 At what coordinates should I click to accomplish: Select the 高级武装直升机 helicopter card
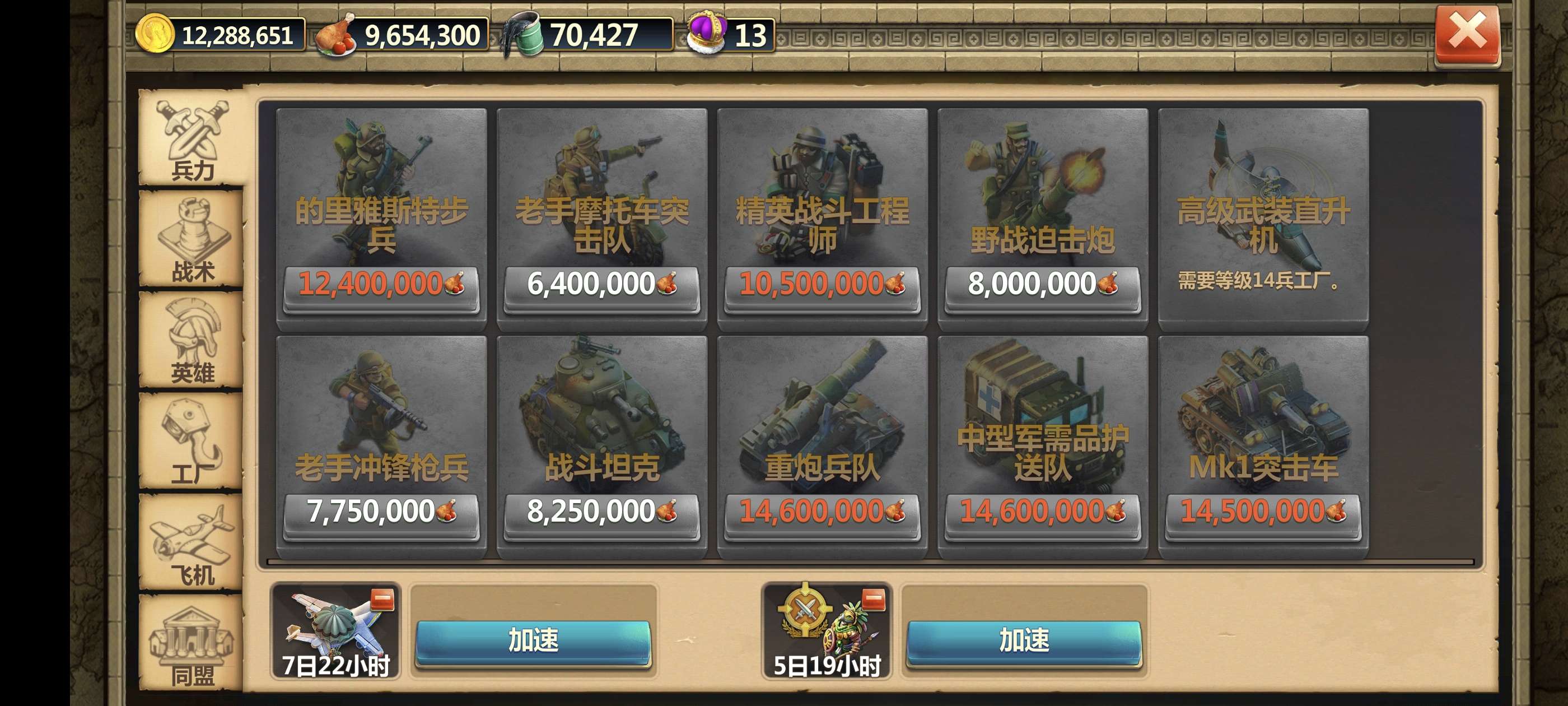(x=1263, y=219)
